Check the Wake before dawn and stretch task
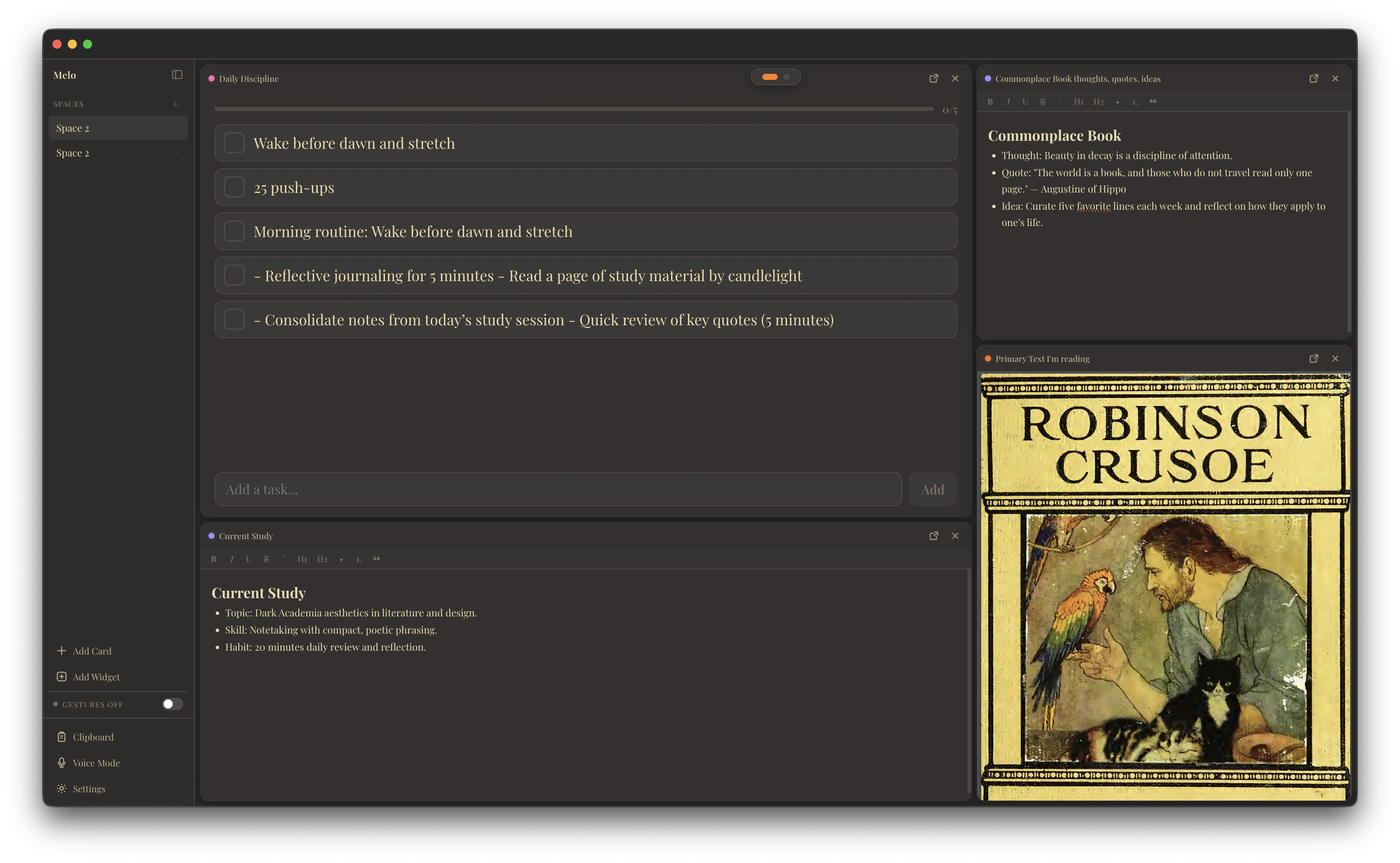1400x863 pixels. point(234,143)
